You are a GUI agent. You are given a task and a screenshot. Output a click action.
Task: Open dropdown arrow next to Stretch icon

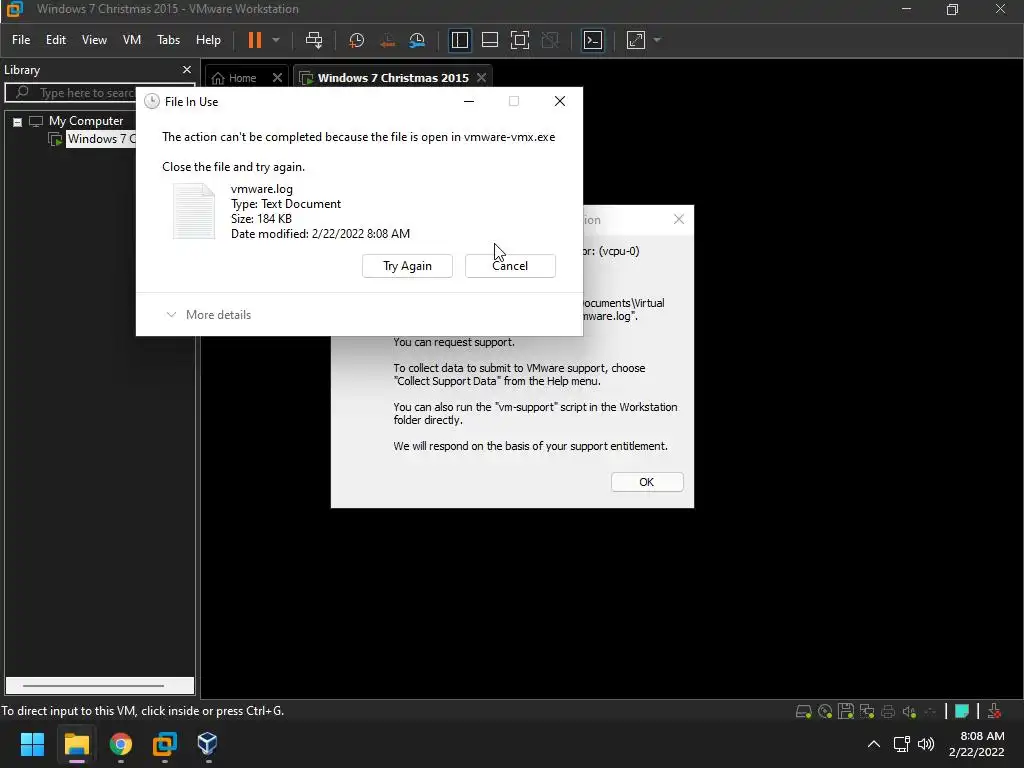tap(657, 40)
